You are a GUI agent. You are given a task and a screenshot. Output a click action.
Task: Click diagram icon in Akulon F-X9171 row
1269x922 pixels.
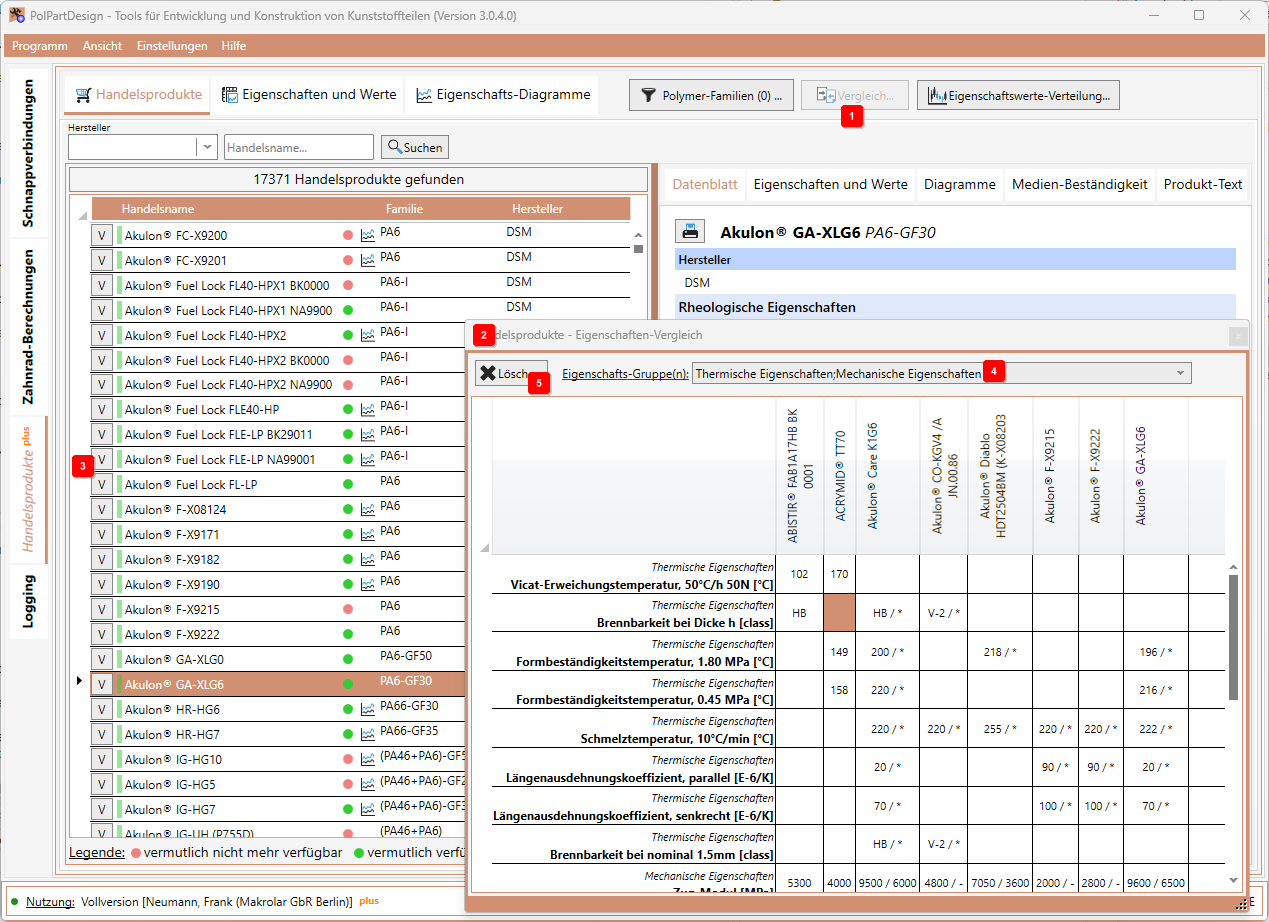coord(368,534)
